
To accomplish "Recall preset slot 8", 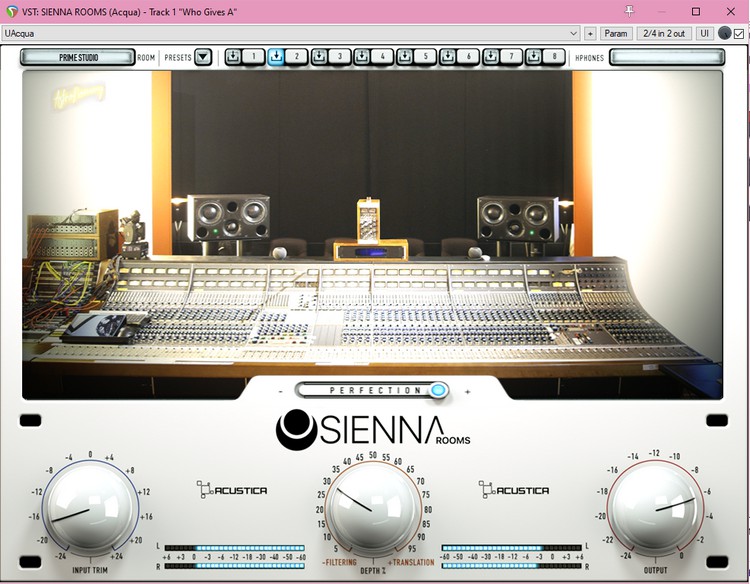I will click(x=554, y=57).
